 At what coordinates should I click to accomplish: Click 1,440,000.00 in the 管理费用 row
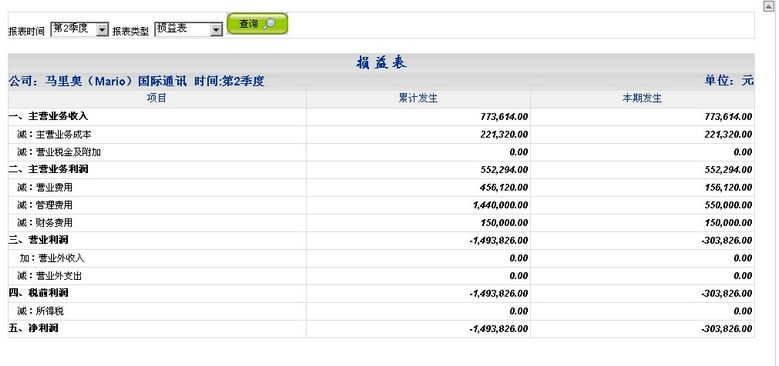500,205
